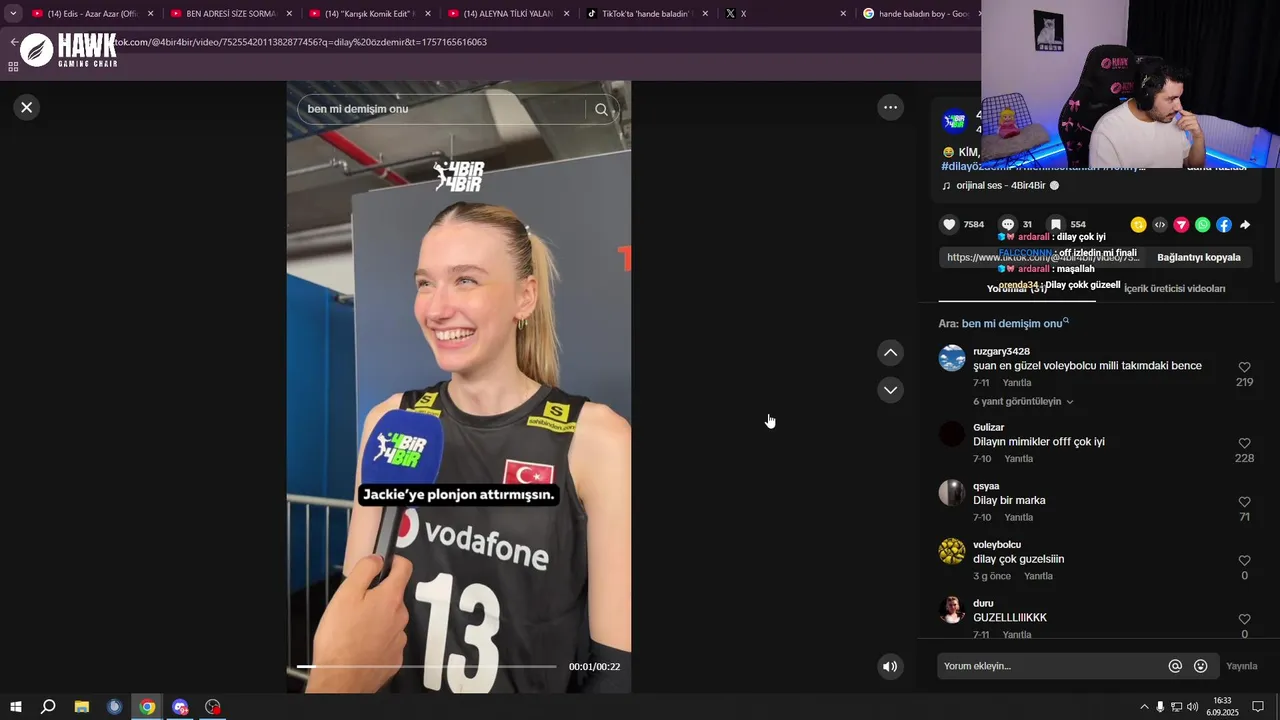This screenshot has height=720, width=1280.
Task: Show hidden system tray icons
Action: 1144,707
